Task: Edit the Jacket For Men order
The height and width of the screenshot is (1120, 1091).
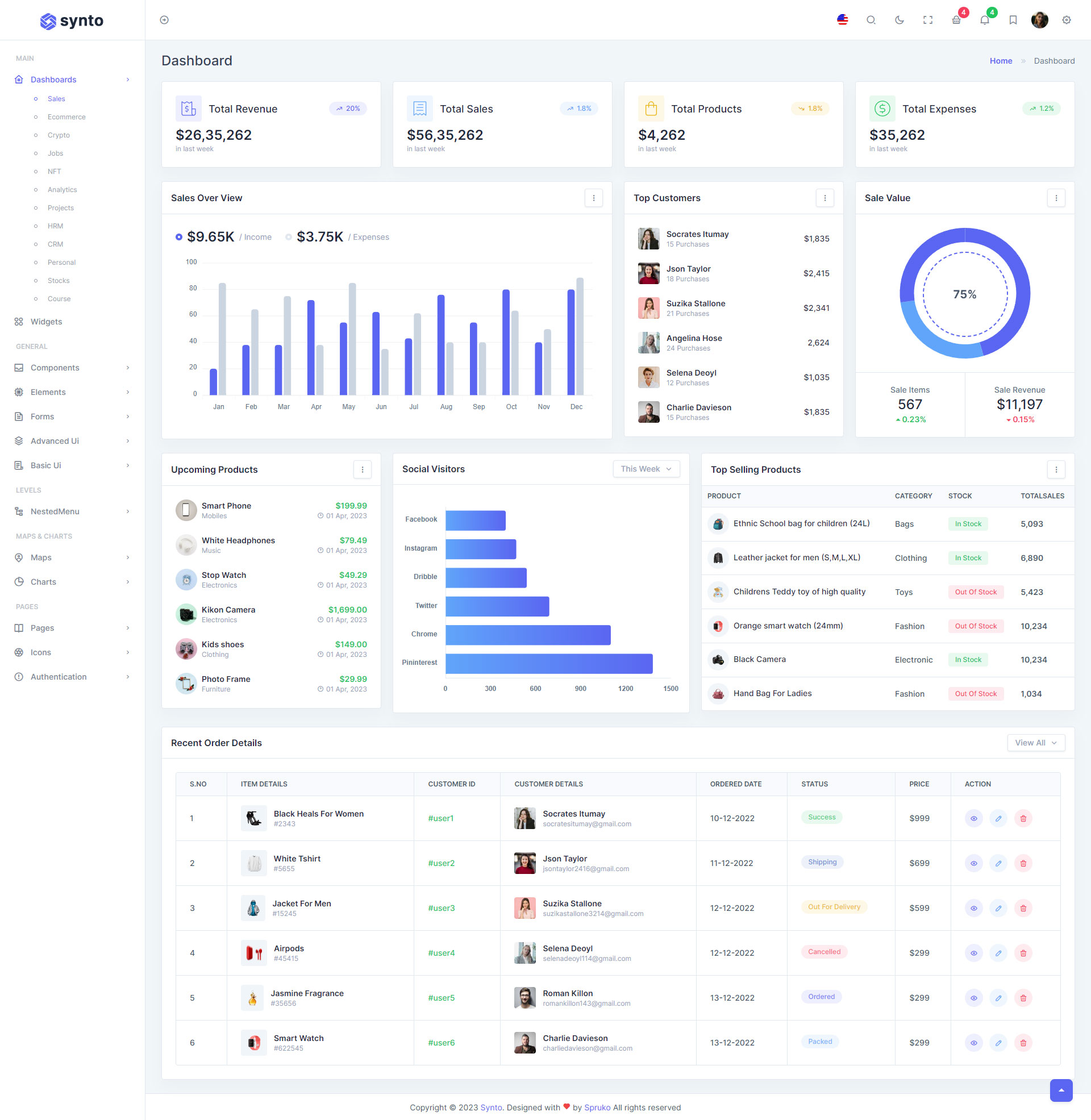Action: [x=998, y=907]
